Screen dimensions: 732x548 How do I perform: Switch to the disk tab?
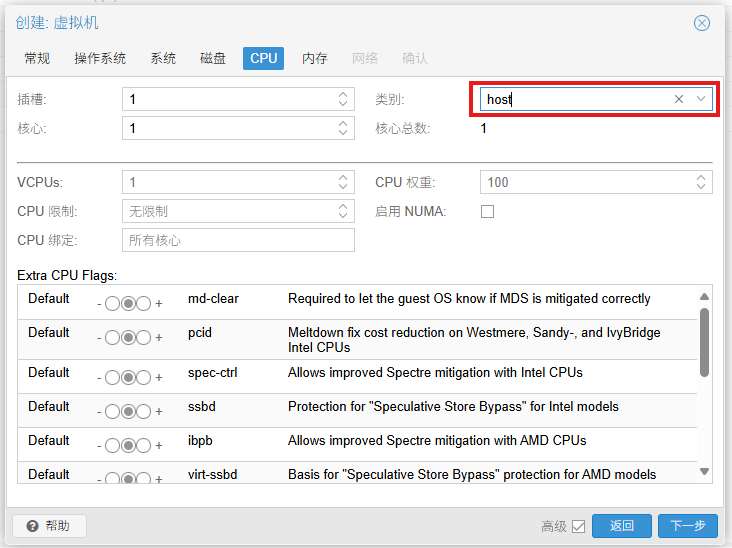coord(213,58)
